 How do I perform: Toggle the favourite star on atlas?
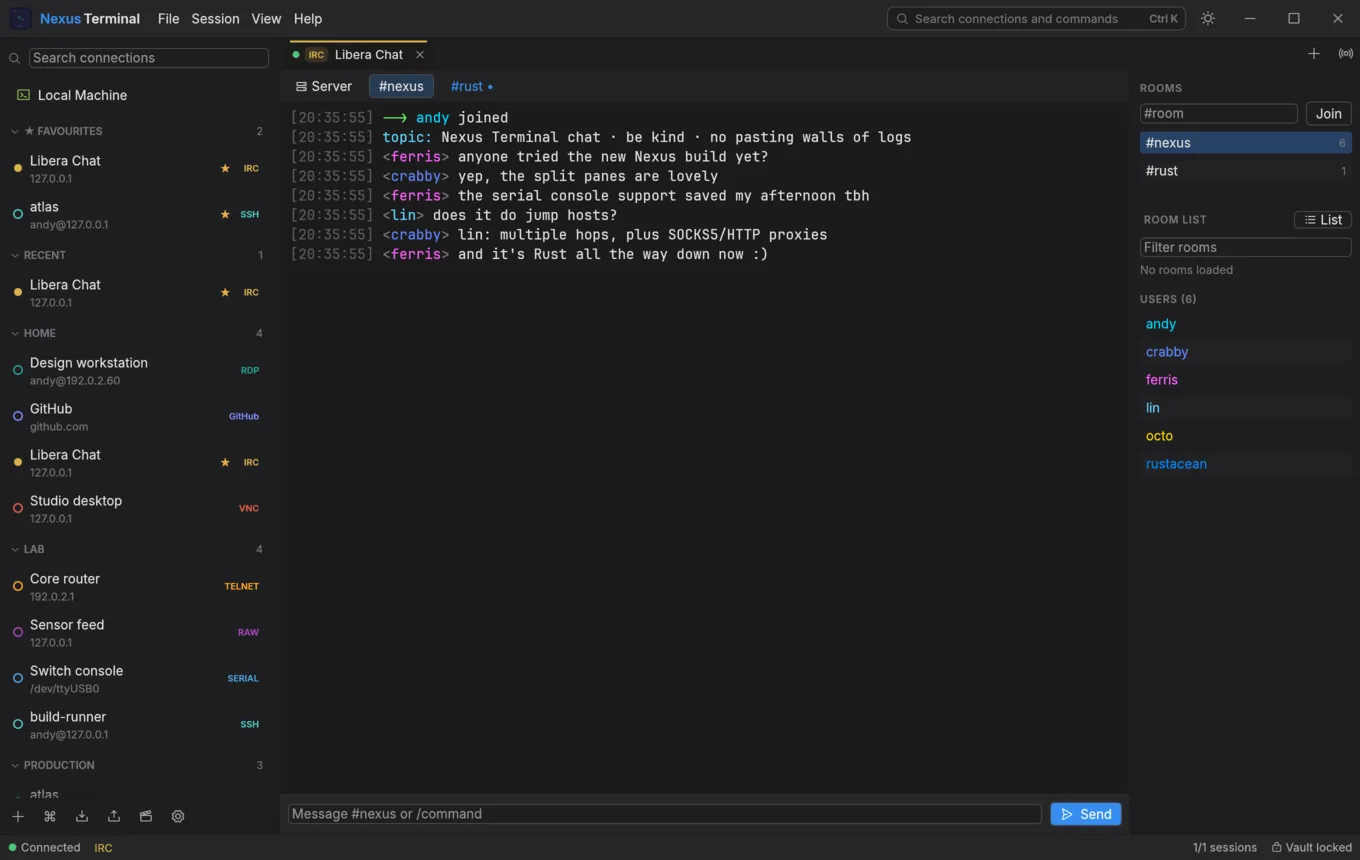[x=225, y=215]
